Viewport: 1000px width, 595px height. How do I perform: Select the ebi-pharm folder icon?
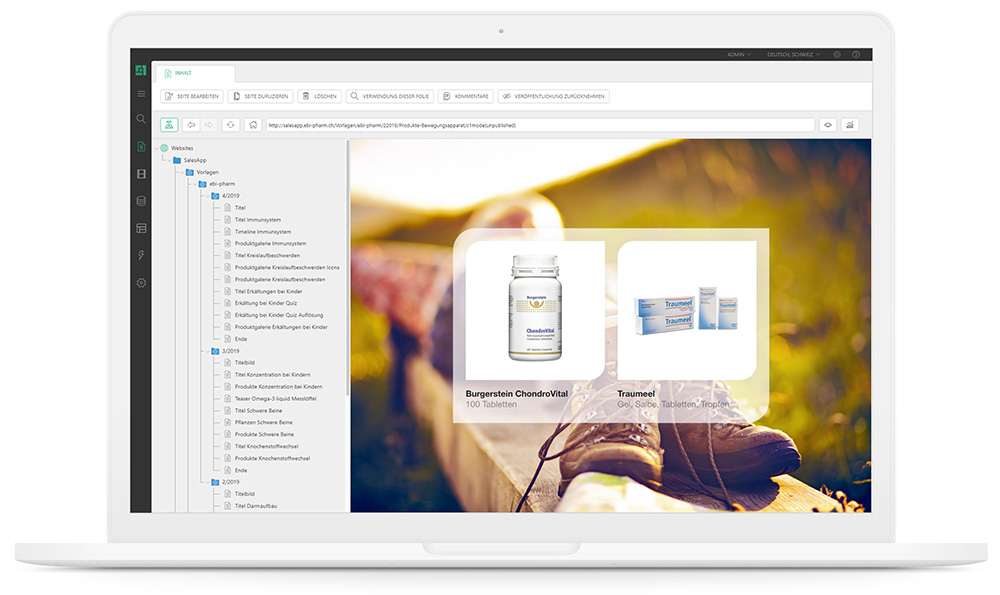tap(203, 184)
